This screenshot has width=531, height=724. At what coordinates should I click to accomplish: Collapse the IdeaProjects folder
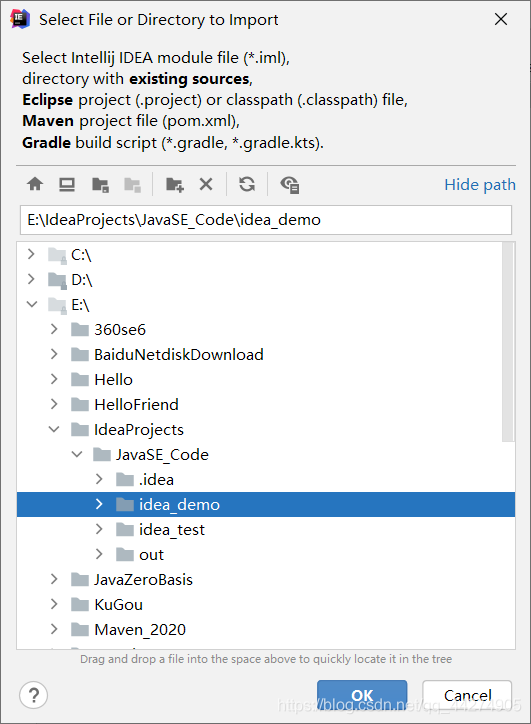[54, 429]
